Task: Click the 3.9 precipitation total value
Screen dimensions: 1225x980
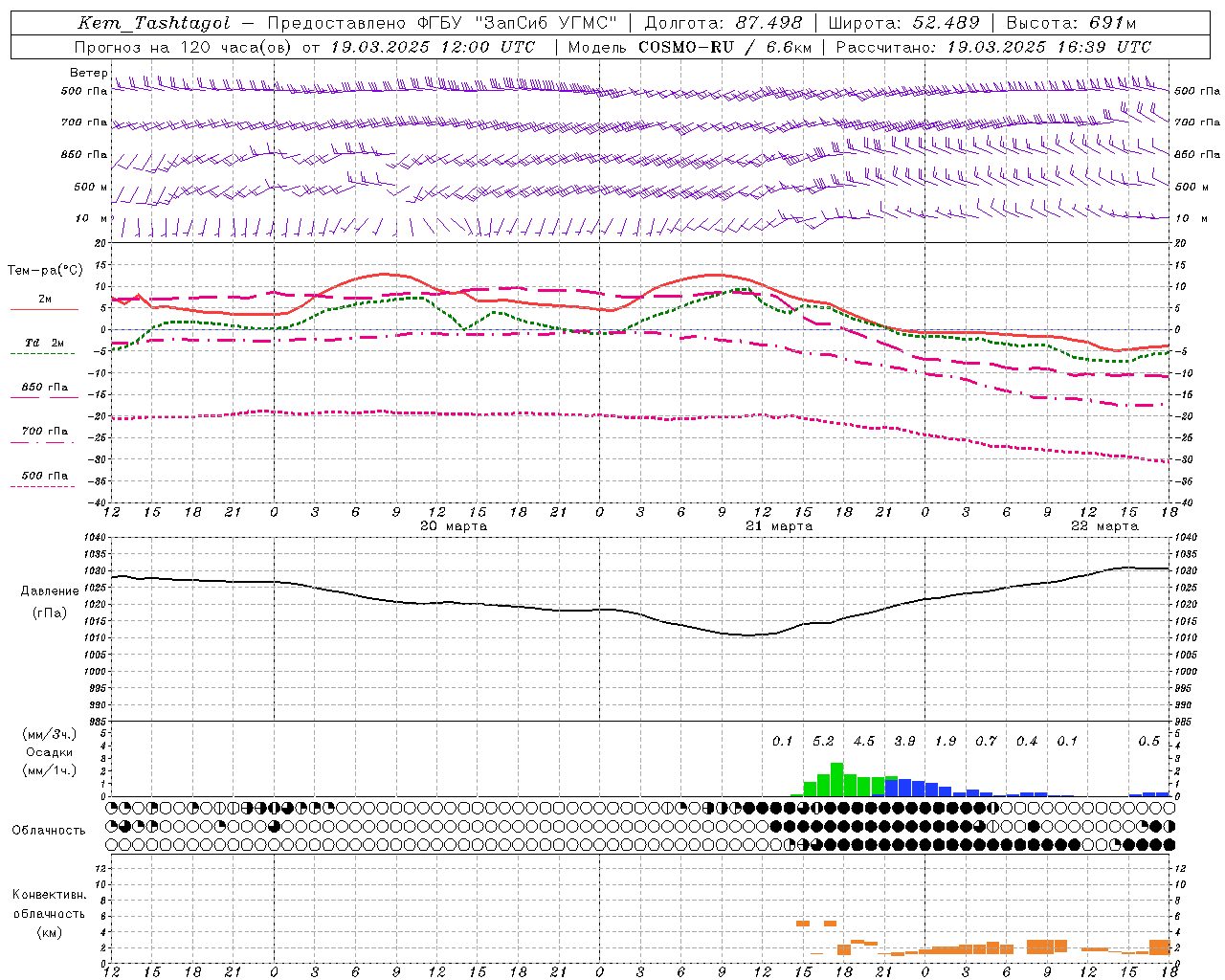Action: point(904,742)
